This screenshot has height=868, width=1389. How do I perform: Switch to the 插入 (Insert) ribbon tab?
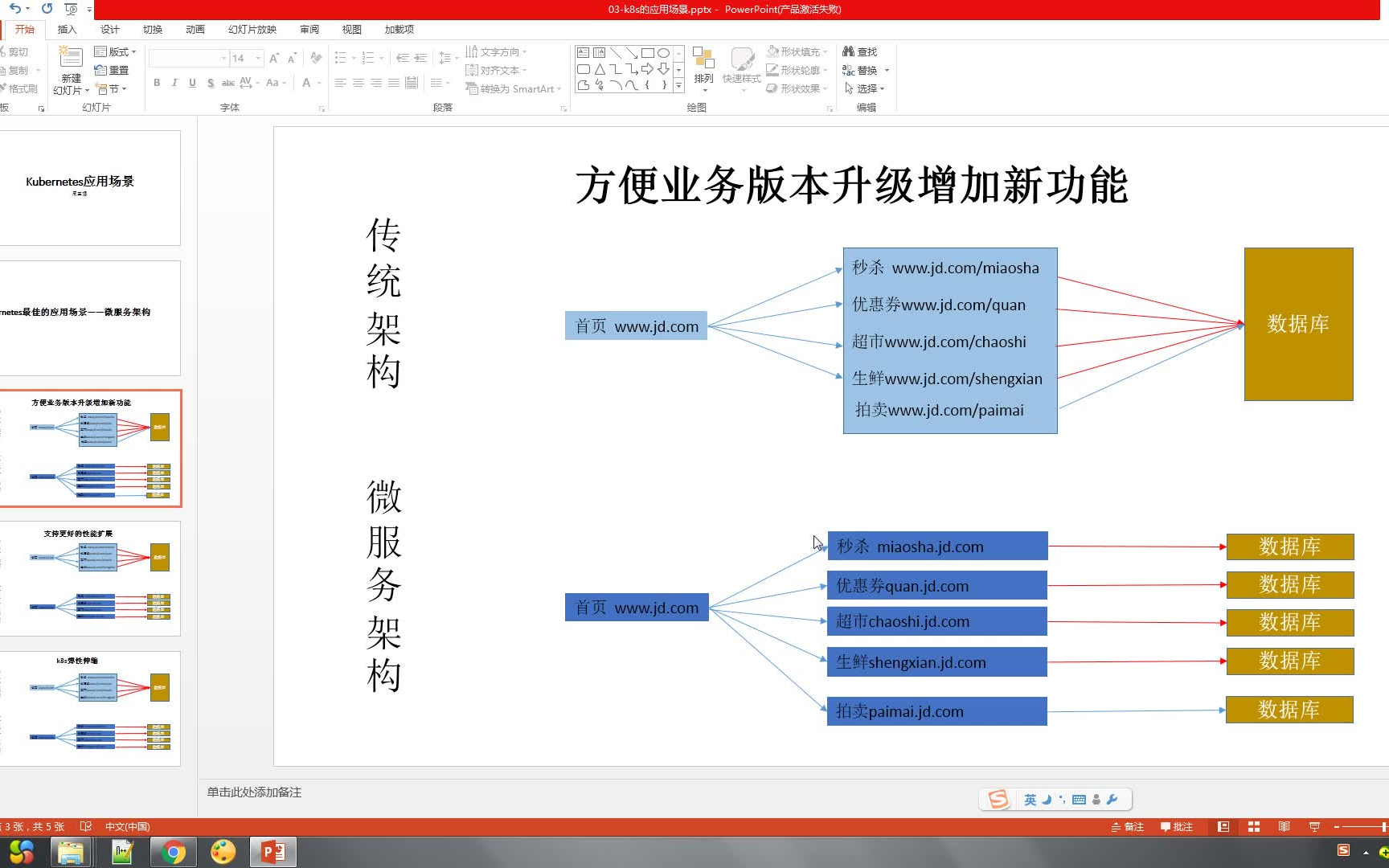click(68, 30)
